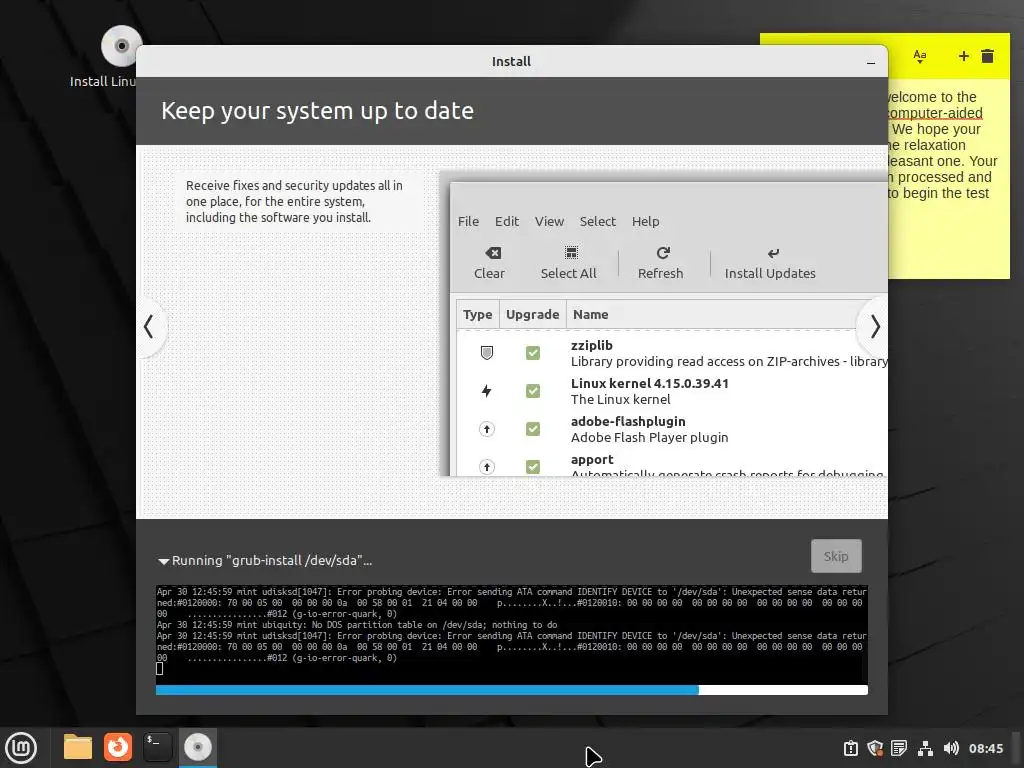The height and width of the screenshot is (768, 1024).
Task: Click the installation progress bar
Action: (511, 690)
